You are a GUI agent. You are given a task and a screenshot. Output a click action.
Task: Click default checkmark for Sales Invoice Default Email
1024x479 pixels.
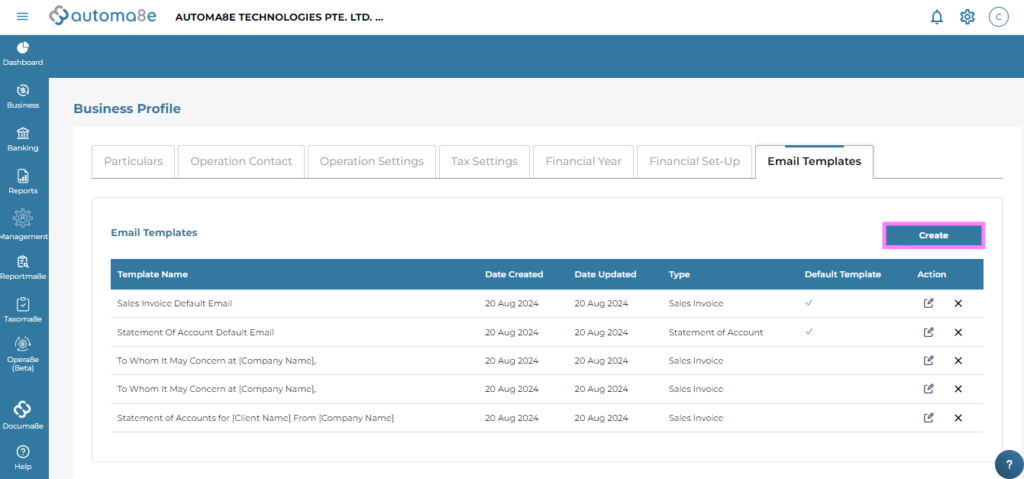tap(809, 303)
